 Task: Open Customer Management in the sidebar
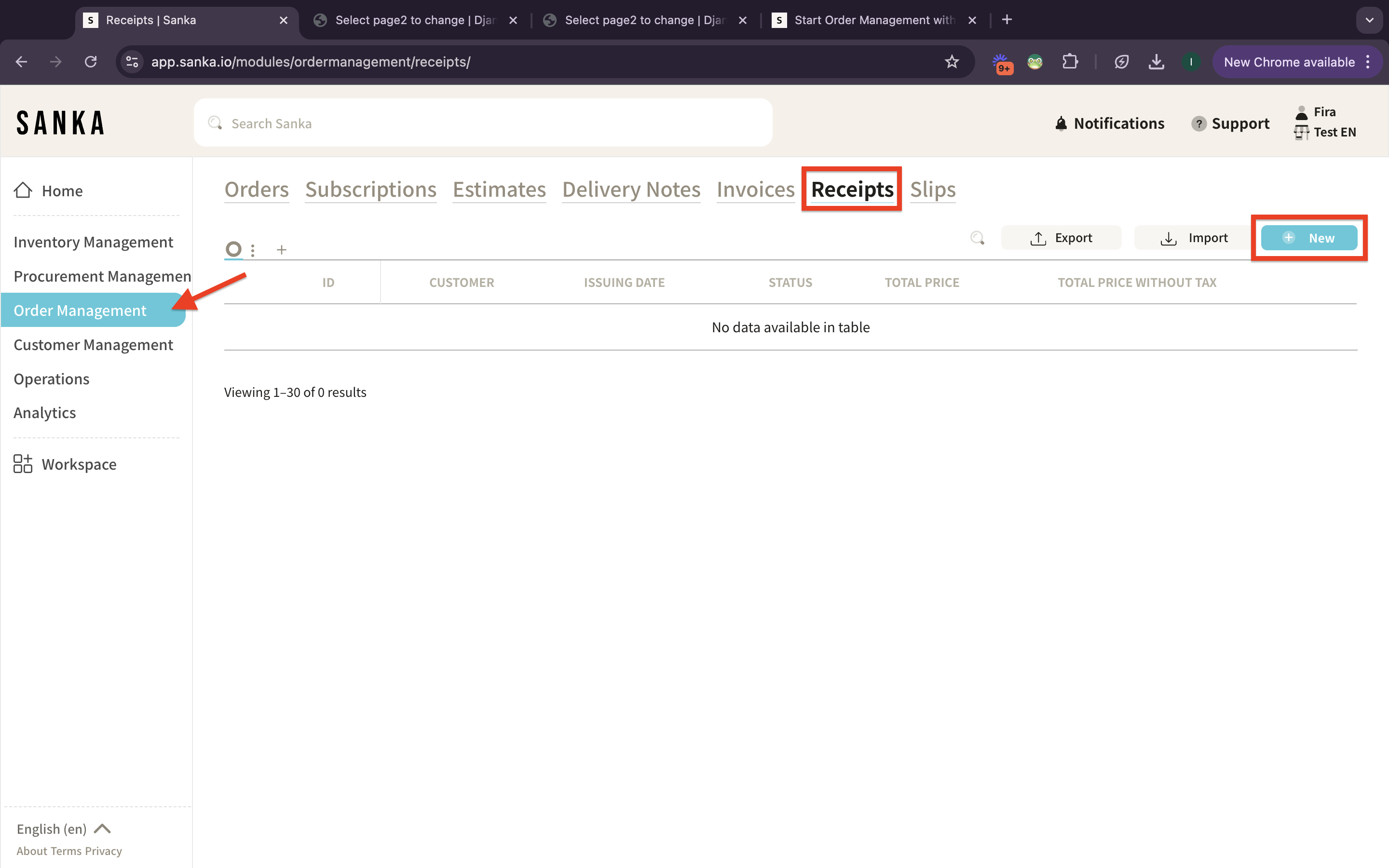pos(93,344)
